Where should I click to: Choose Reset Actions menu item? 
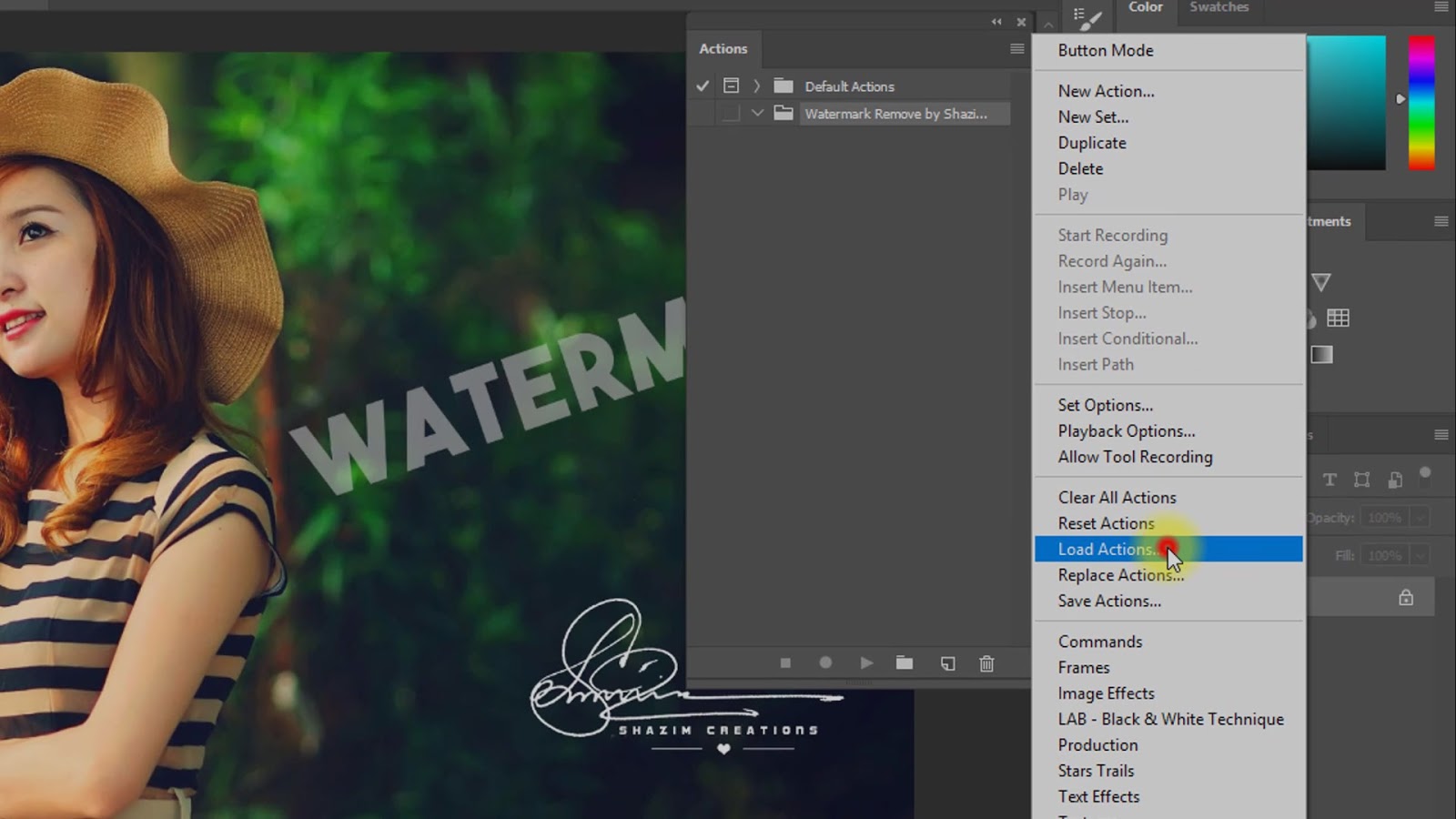(1168, 523)
